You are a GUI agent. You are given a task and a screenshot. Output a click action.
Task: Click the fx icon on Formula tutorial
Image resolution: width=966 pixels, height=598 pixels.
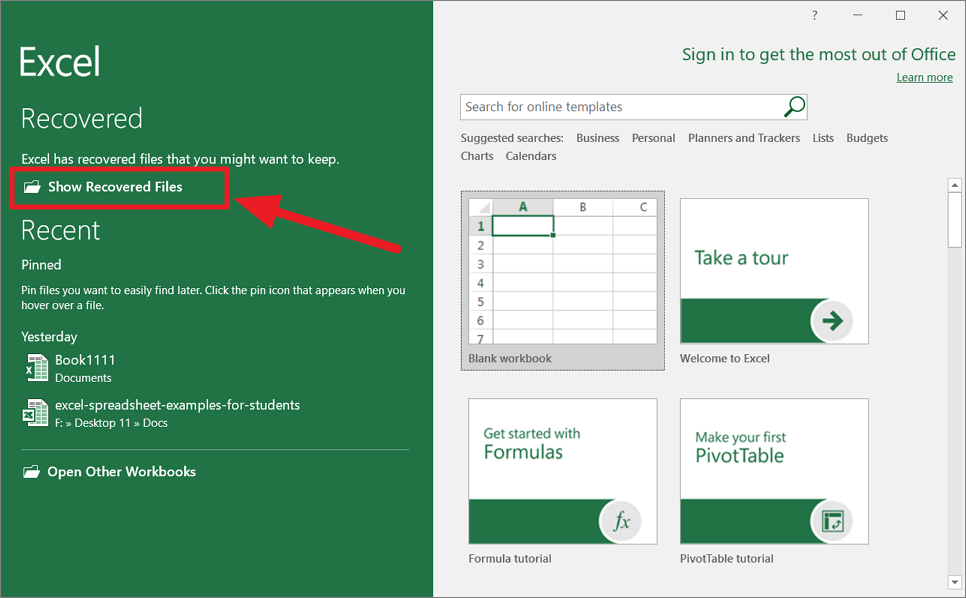pyautogui.click(x=620, y=521)
